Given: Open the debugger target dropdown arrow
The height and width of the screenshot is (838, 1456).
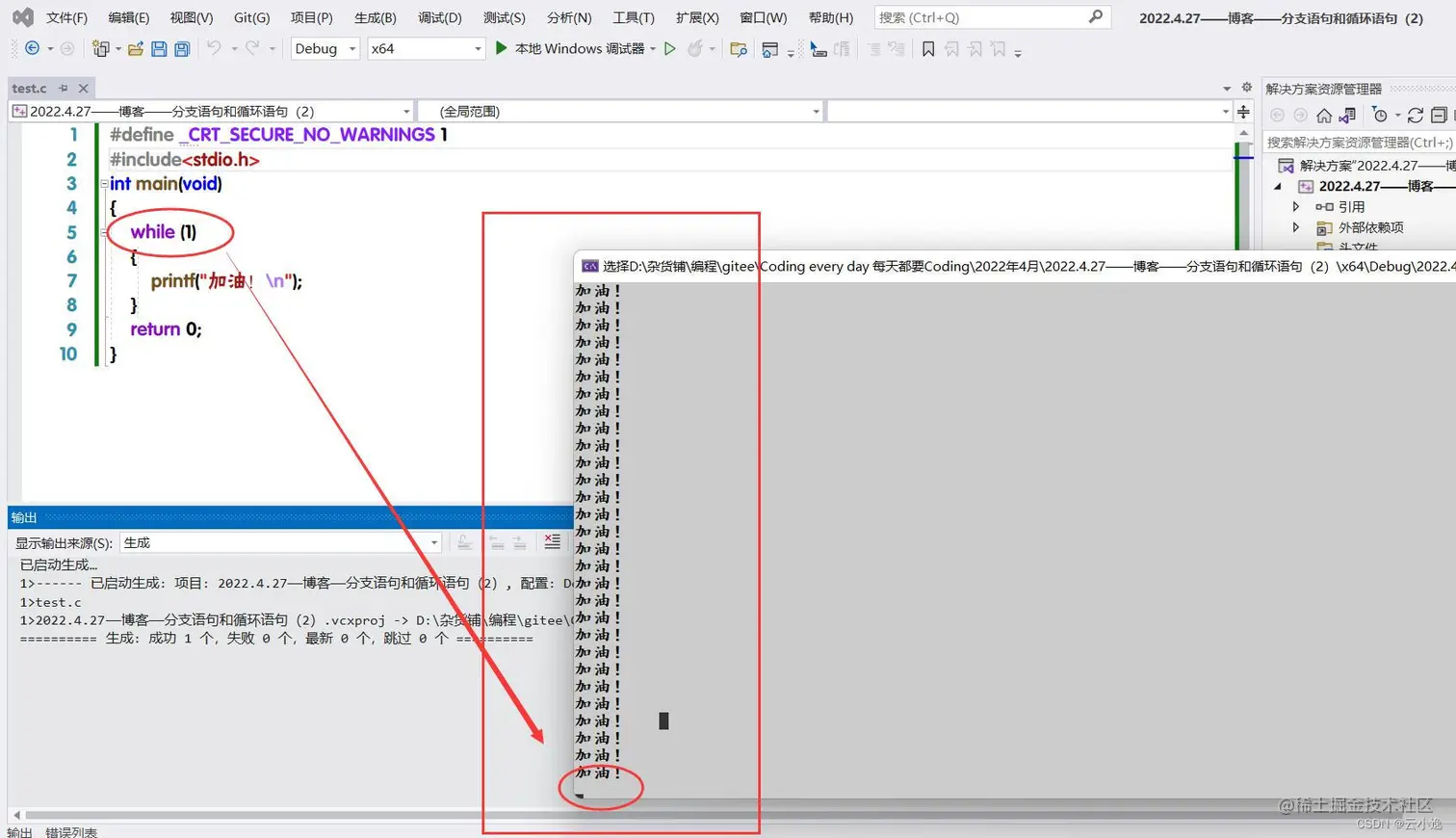Looking at the screenshot, I should tap(653, 49).
